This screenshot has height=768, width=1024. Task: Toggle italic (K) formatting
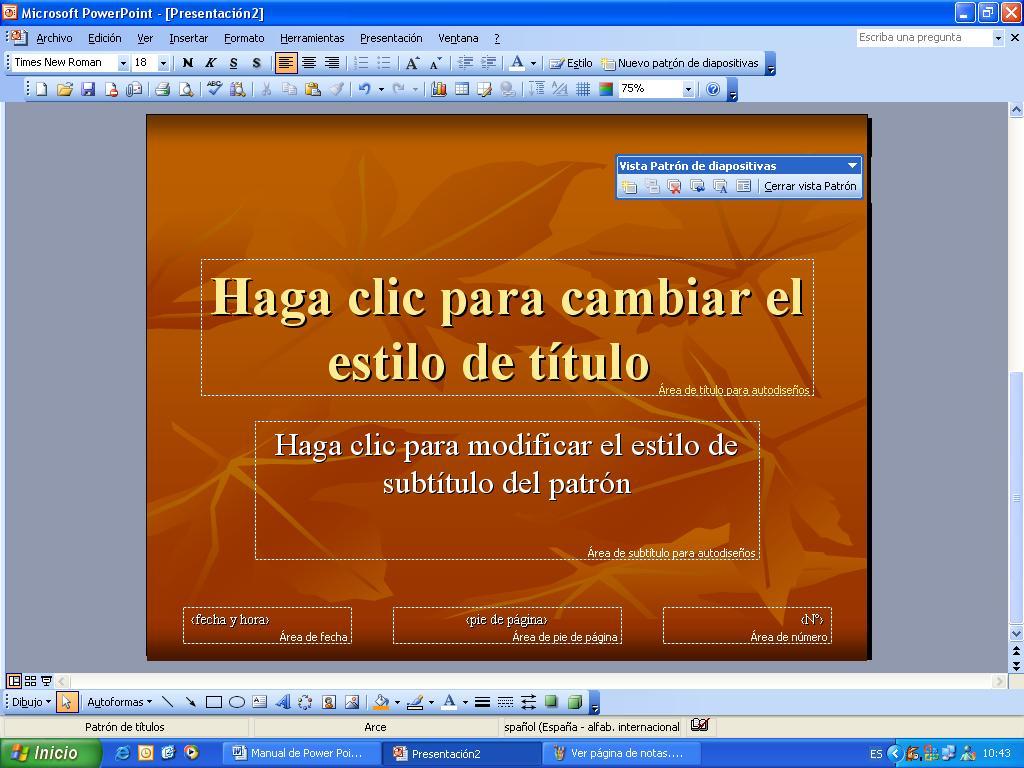coord(210,63)
